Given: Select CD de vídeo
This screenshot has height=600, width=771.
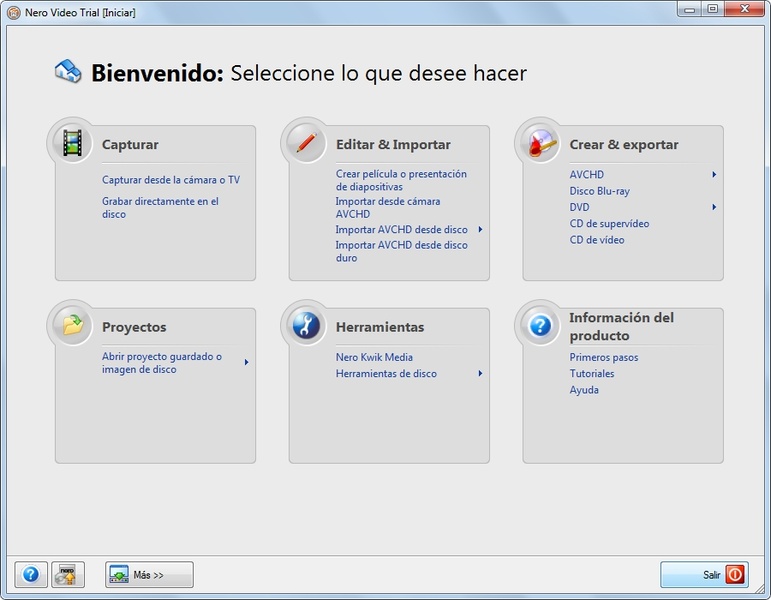Looking at the screenshot, I should [x=597, y=240].
